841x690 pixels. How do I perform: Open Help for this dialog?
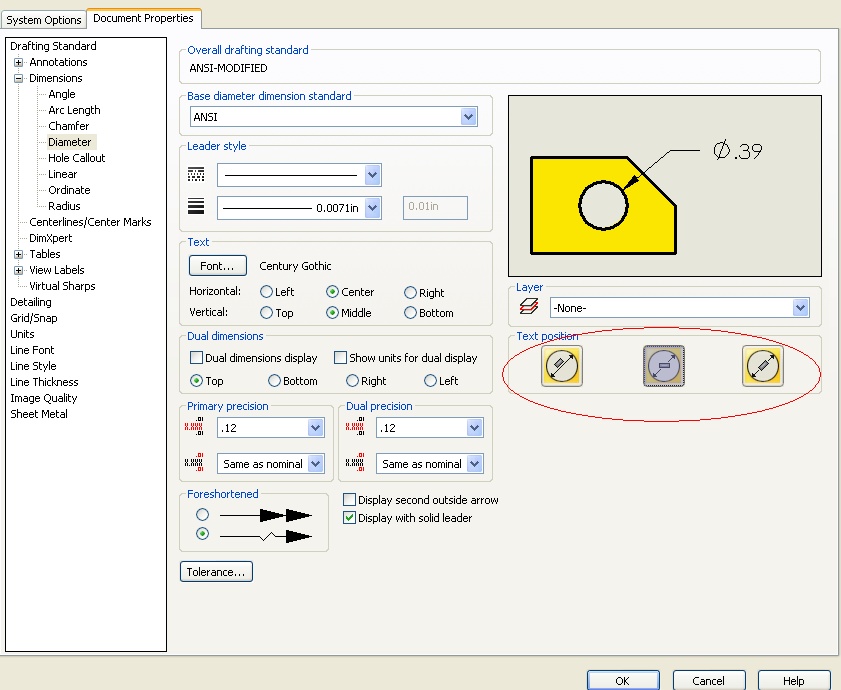[794, 680]
